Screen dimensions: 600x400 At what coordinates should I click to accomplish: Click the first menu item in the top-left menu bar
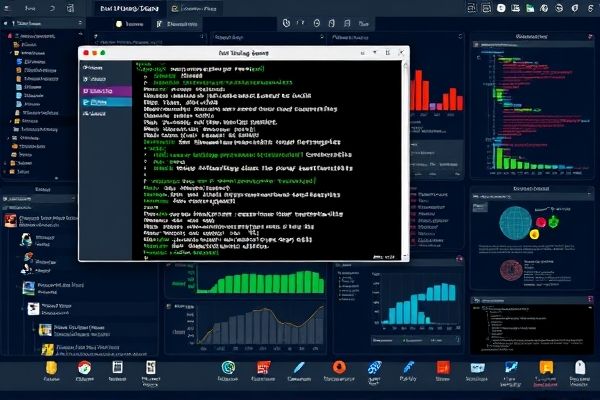[x=28, y=7]
